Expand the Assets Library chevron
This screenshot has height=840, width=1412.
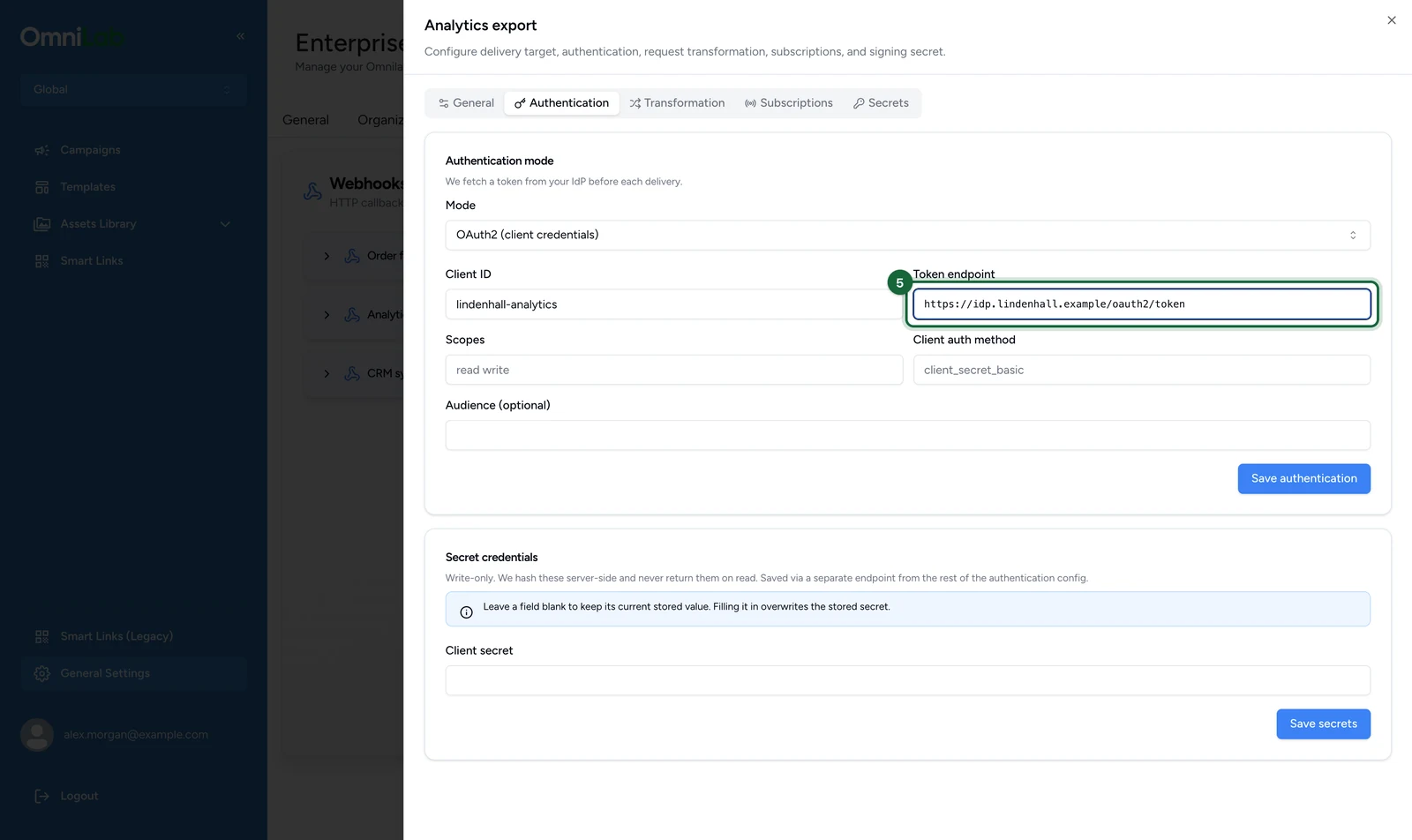point(225,224)
